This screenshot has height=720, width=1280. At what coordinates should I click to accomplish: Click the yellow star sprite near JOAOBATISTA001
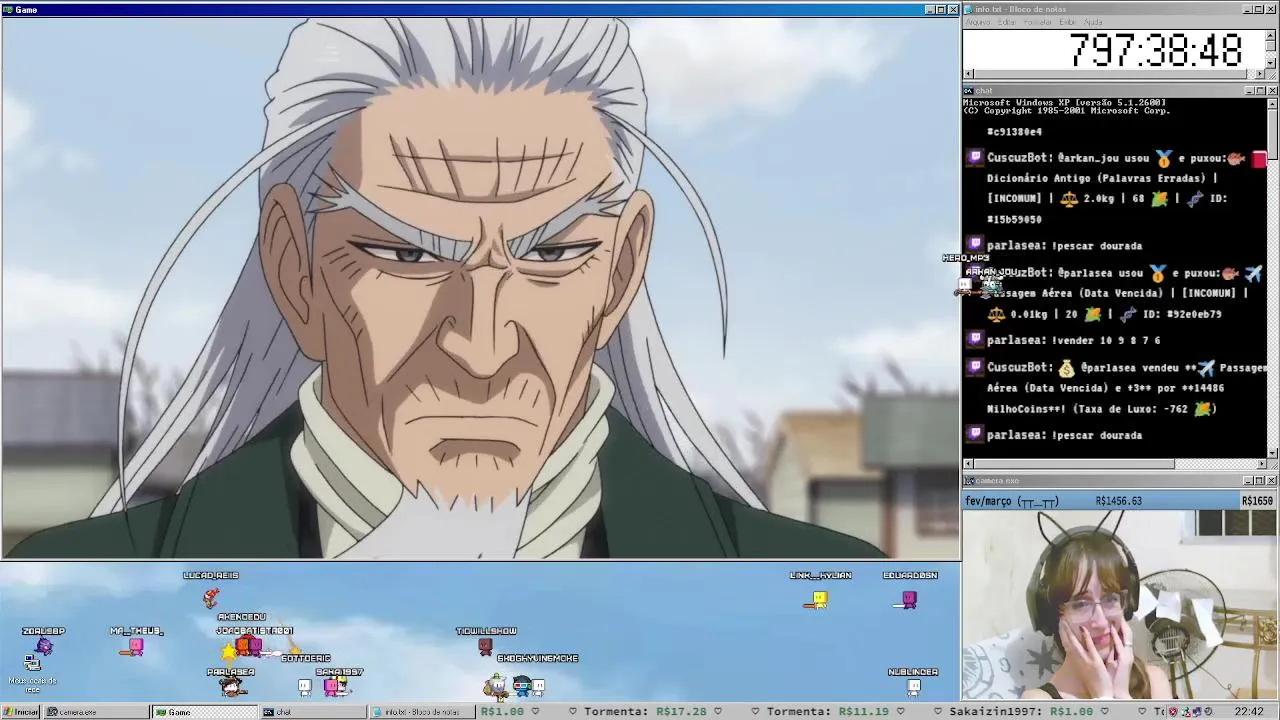(229, 652)
